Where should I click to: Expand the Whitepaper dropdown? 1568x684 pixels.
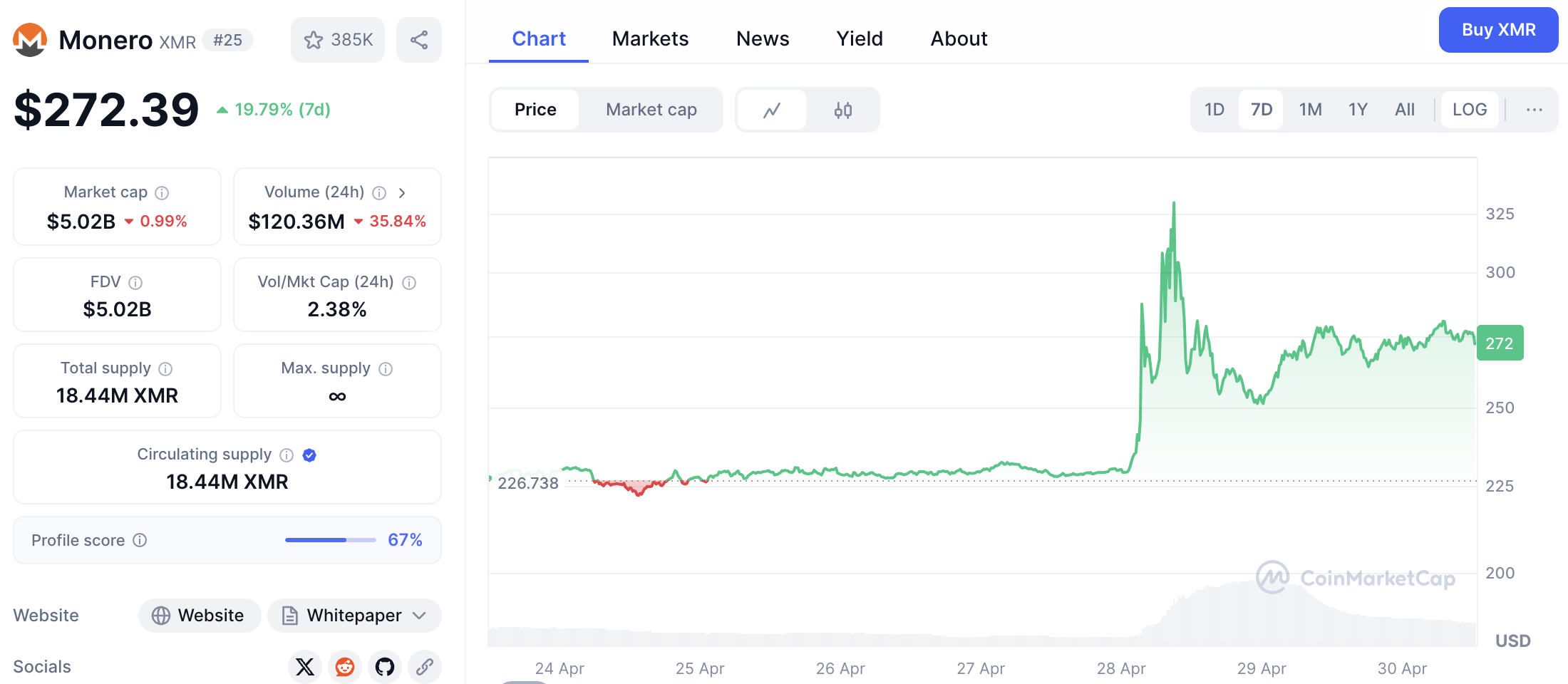[354, 616]
